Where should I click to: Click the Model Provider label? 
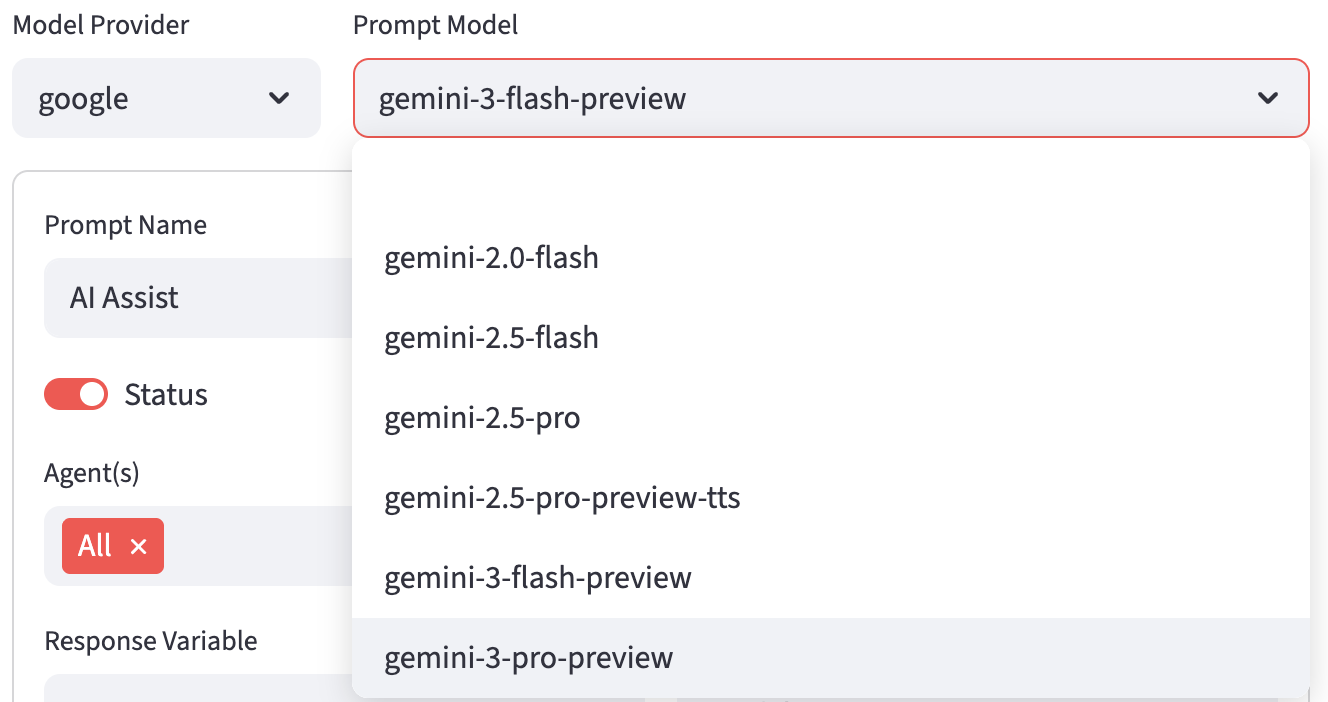tap(100, 25)
